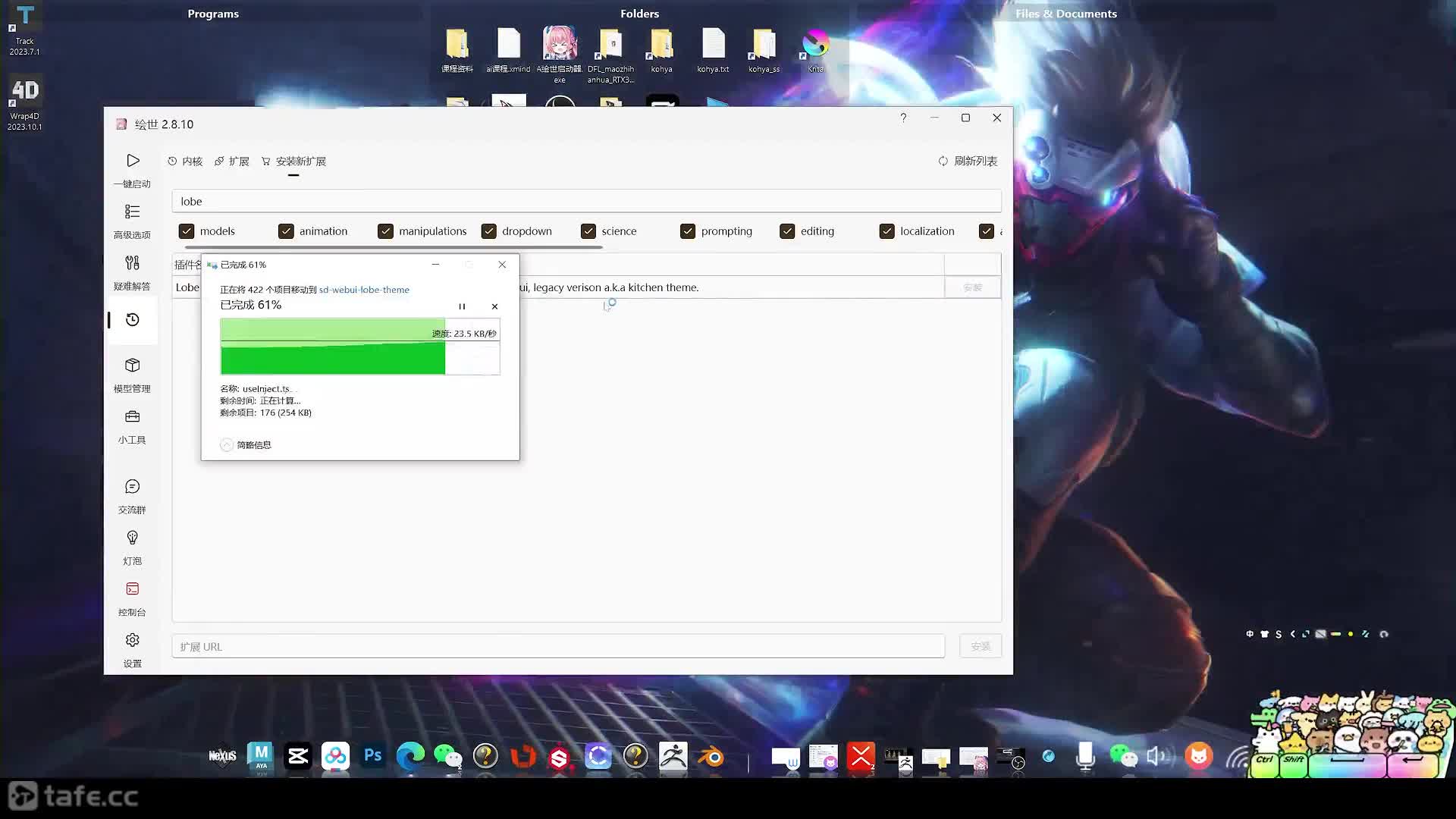1456x819 pixels.
Task: Select the version management clock icon in the sidebar
Action: tap(133, 320)
